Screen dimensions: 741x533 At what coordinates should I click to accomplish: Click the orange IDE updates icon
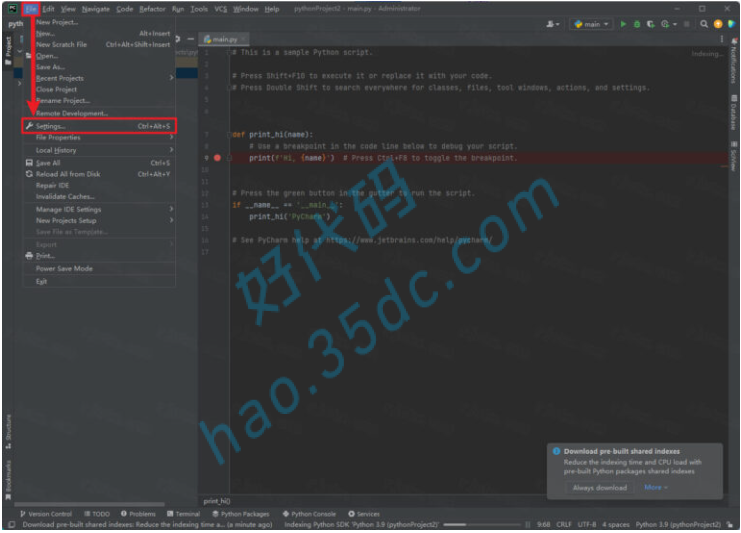(718, 24)
